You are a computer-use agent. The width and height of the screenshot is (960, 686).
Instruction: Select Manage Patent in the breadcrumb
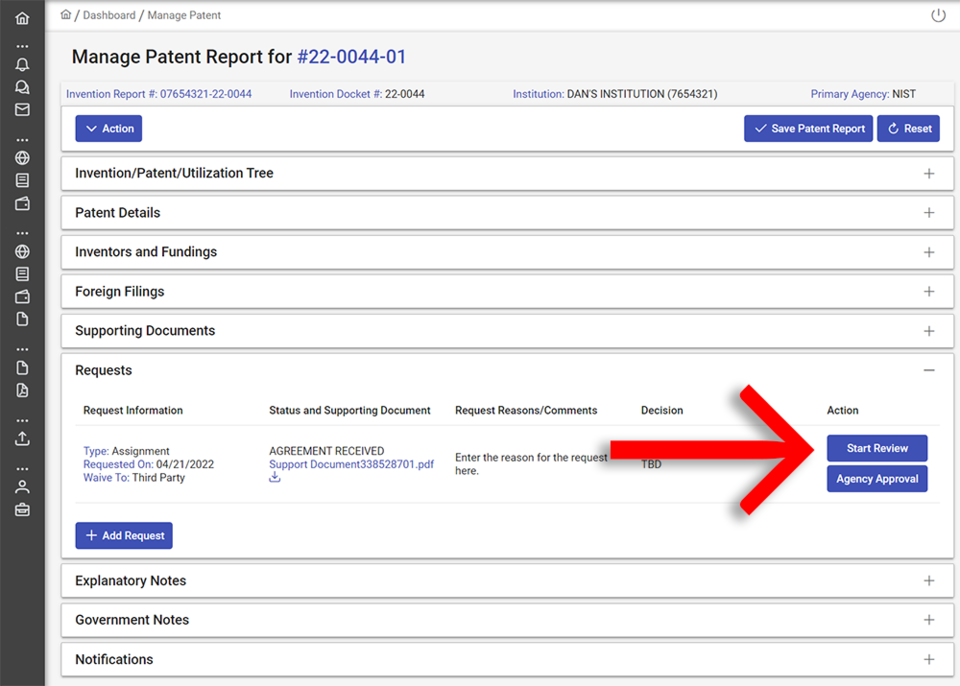182,15
